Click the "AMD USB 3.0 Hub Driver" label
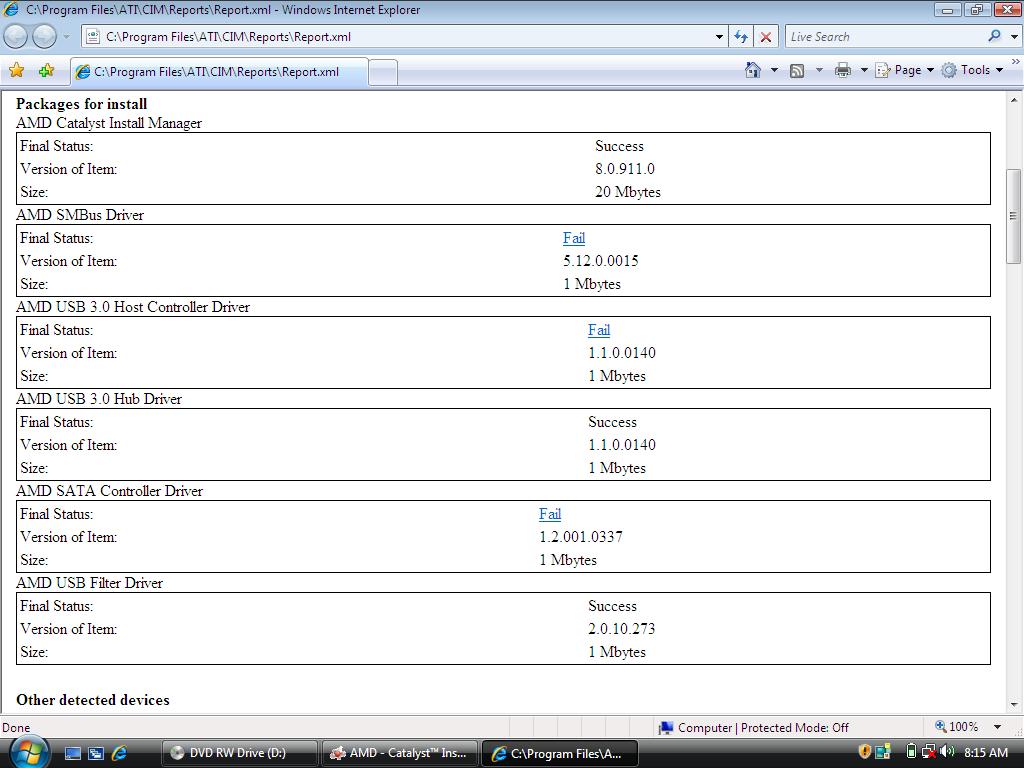1024x768 pixels. 99,399
